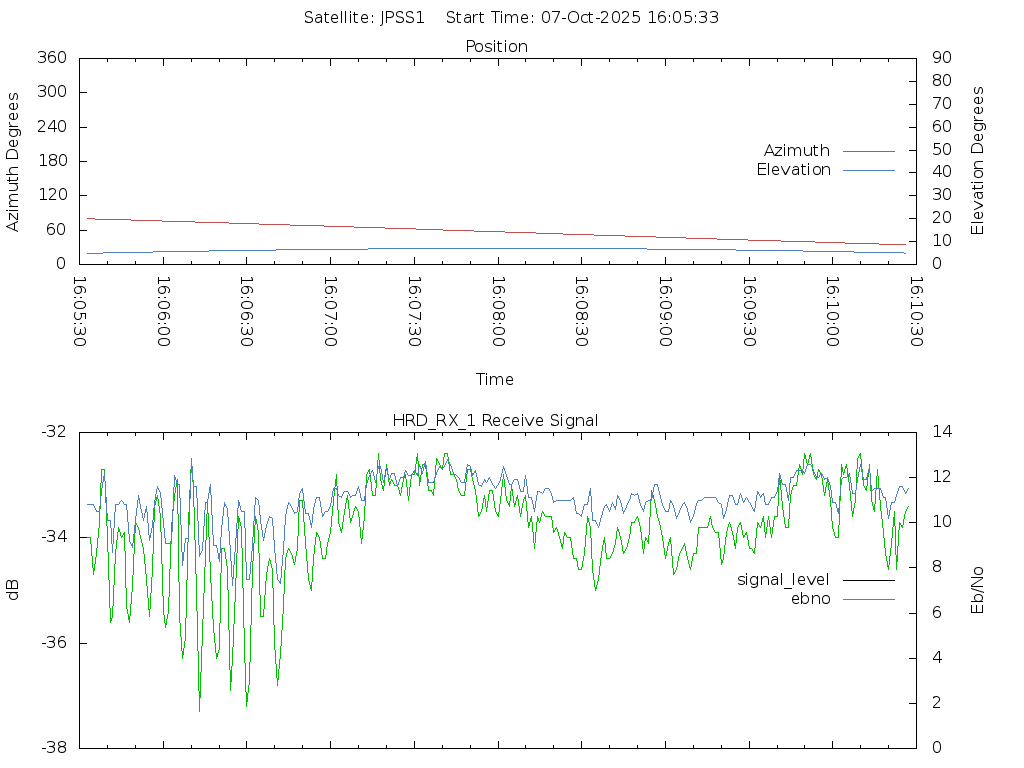Select the signal_level legend text
This screenshot has height=768, width=1024.
pos(783,580)
